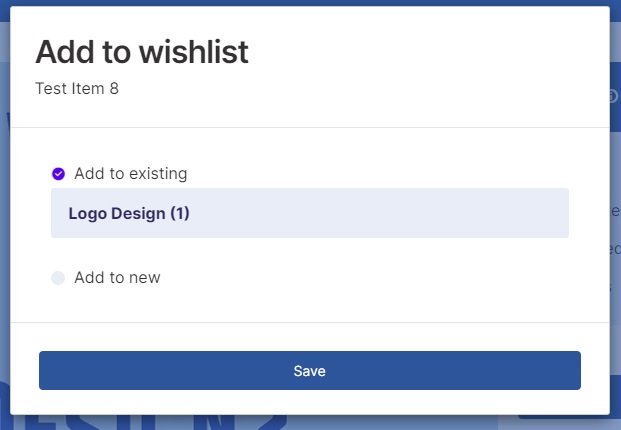Select the "Add to existing" radio button

pos(58,174)
